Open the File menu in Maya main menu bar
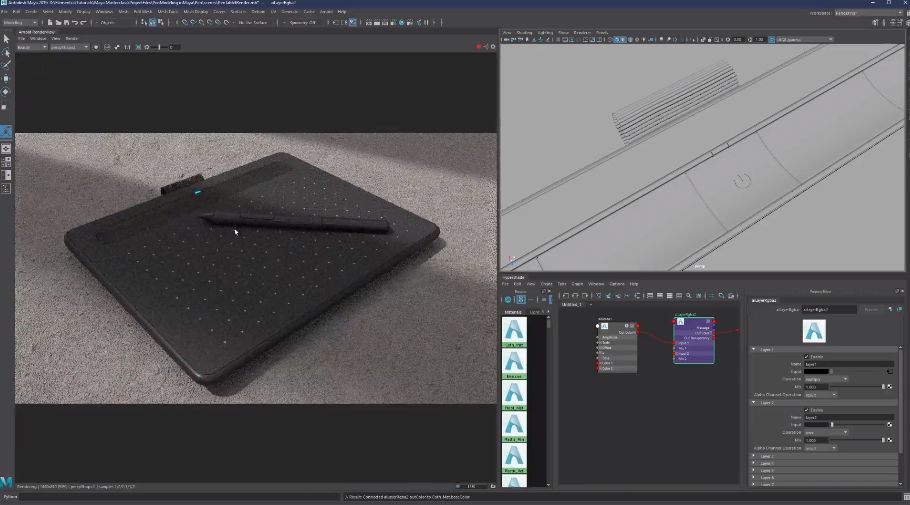Image resolution: width=910 pixels, height=505 pixels. (x=4, y=12)
